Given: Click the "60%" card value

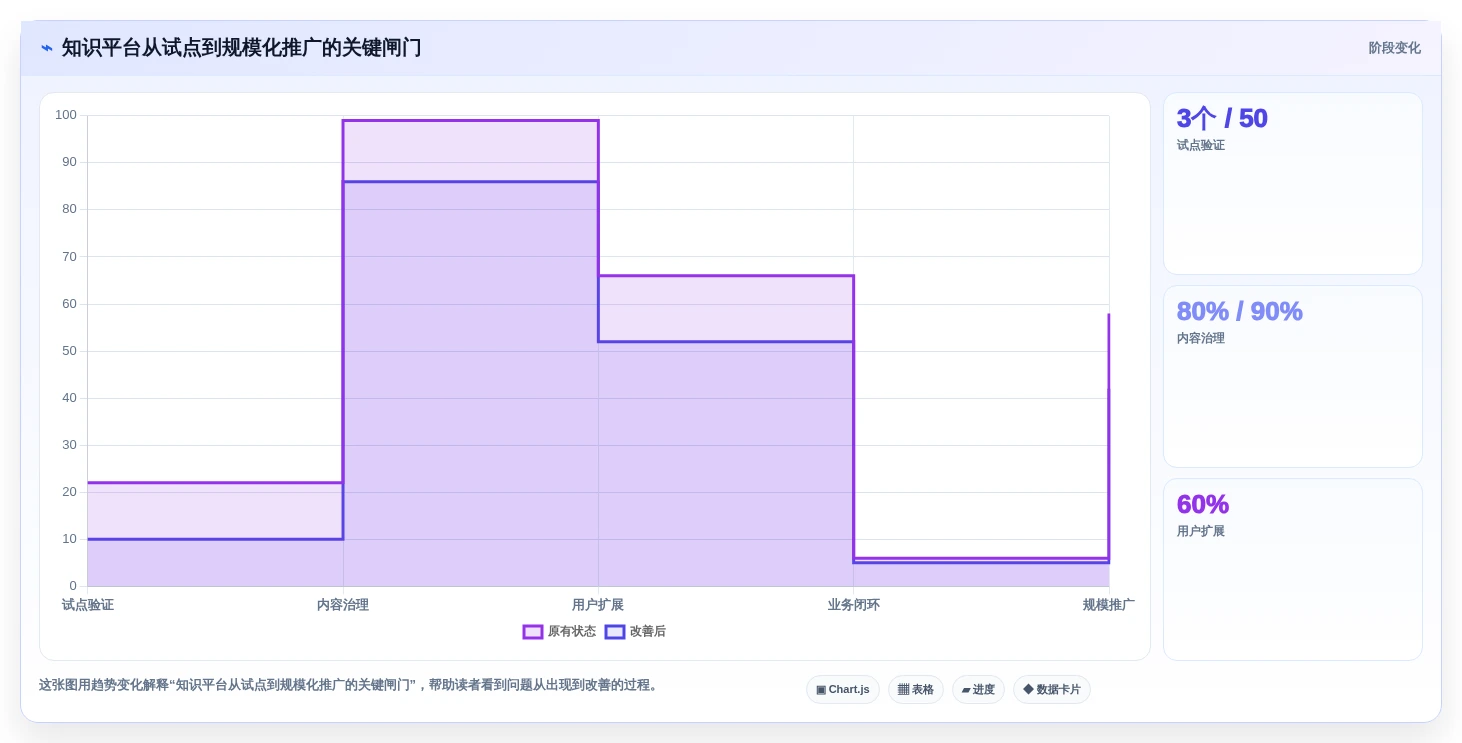Looking at the screenshot, I should [x=1203, y=504].
